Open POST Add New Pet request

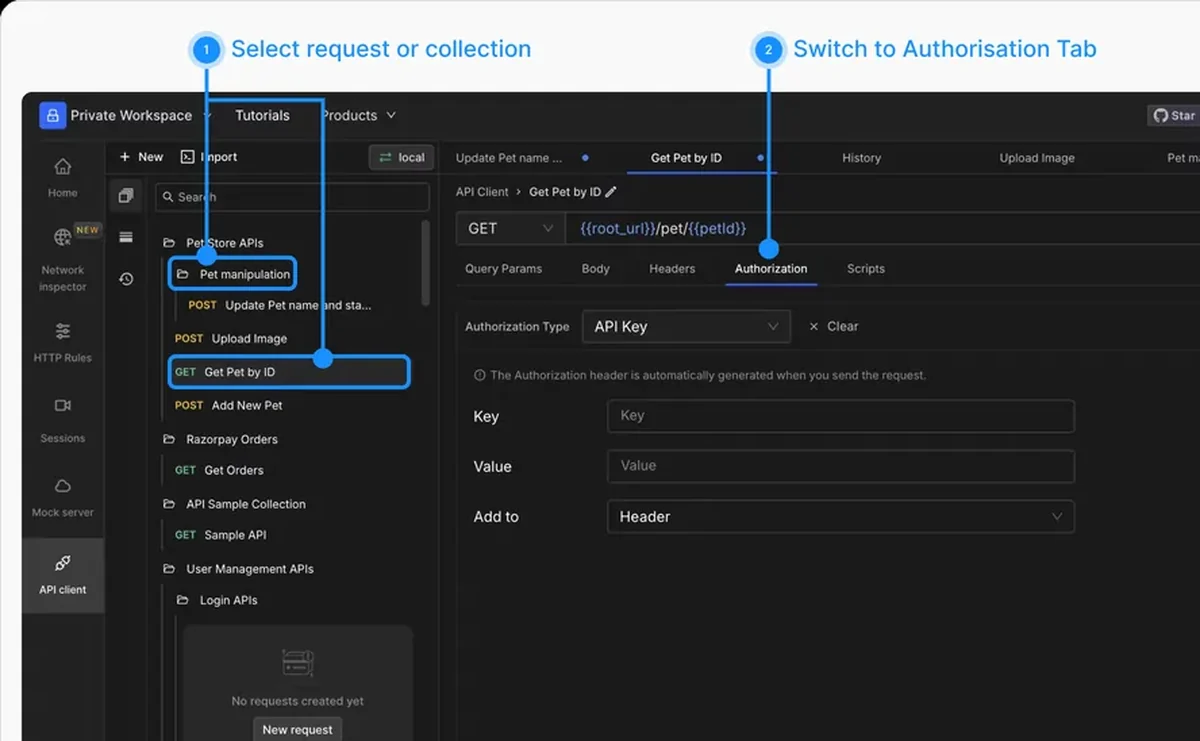point(228,405)
